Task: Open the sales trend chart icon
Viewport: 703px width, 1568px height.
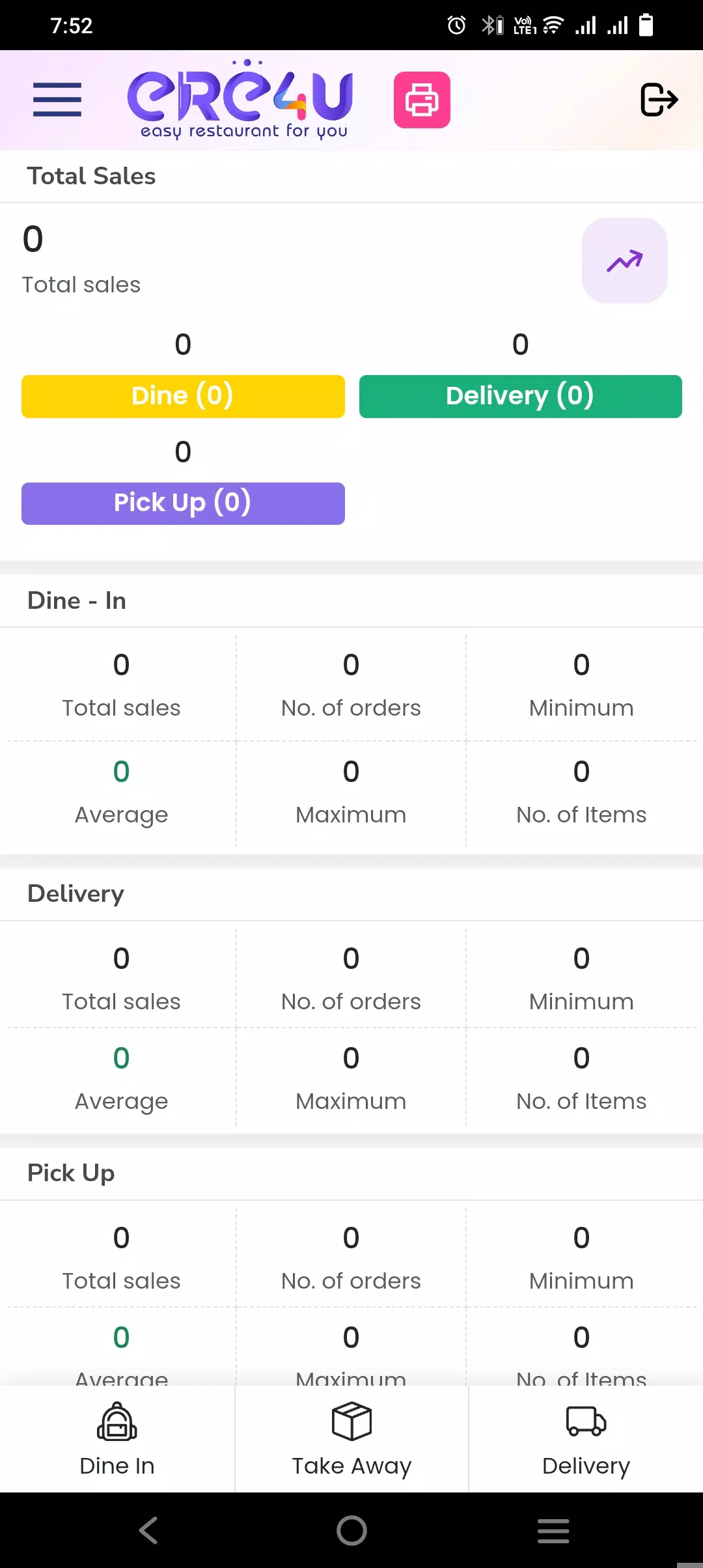Action: pyautogui.click(x=624, y=260)
